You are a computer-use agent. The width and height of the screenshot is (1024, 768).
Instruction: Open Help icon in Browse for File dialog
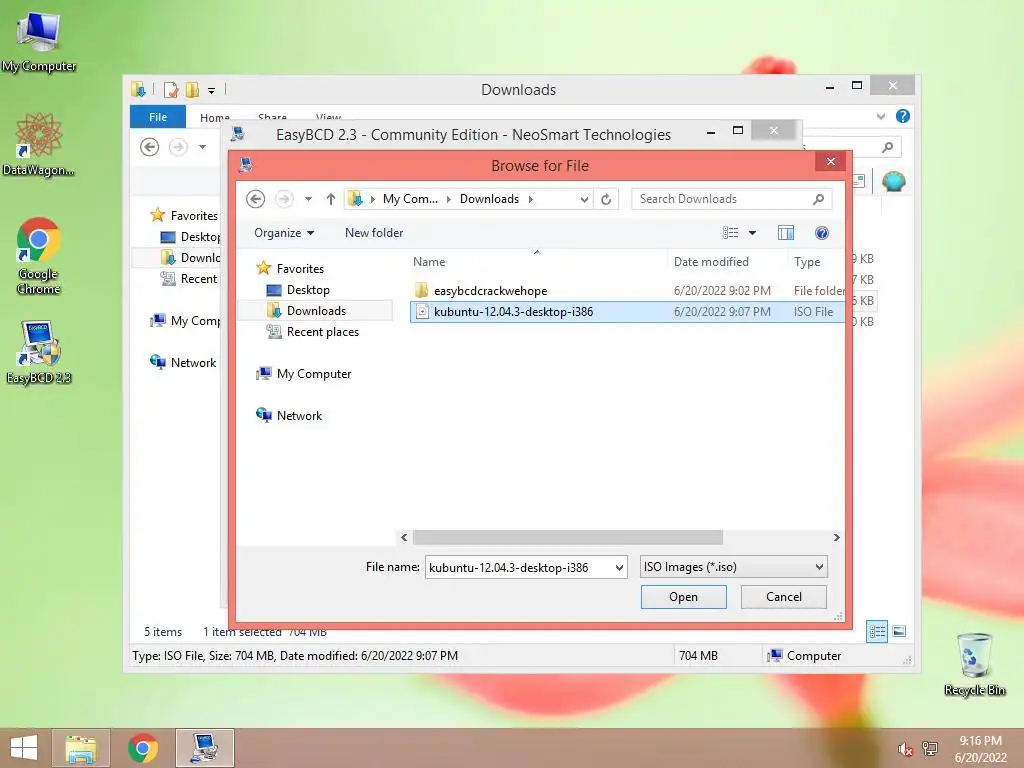point(822,233)
